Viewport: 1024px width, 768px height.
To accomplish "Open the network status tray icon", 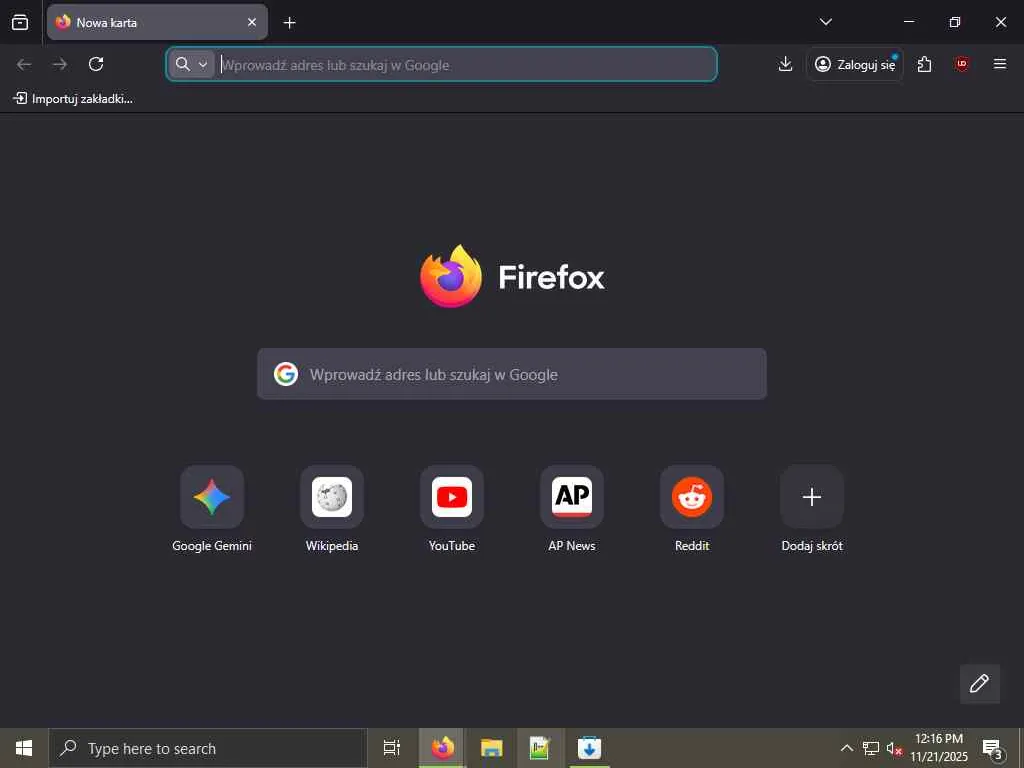I will pyautogui.click(x=871, y=748).
